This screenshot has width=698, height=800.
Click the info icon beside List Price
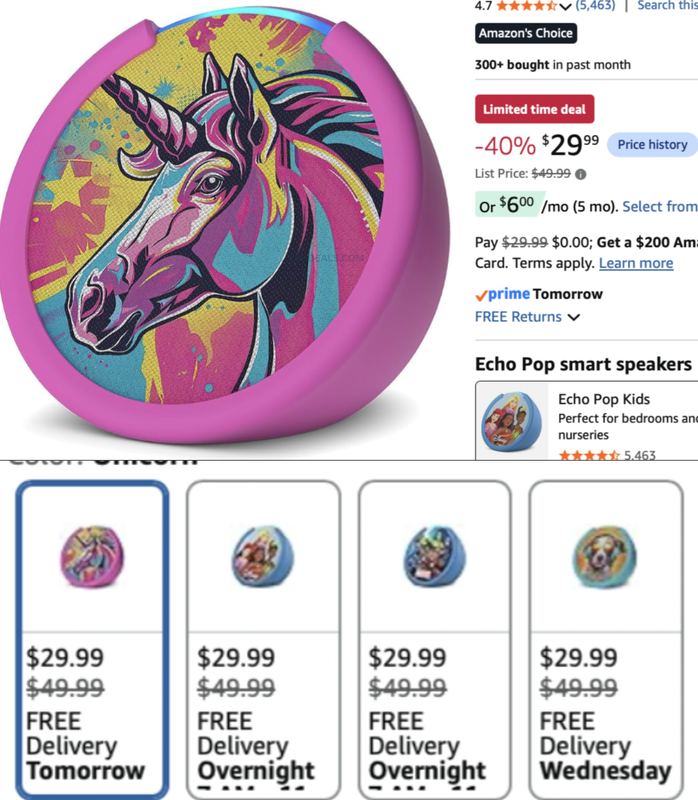tap(580, 174)
